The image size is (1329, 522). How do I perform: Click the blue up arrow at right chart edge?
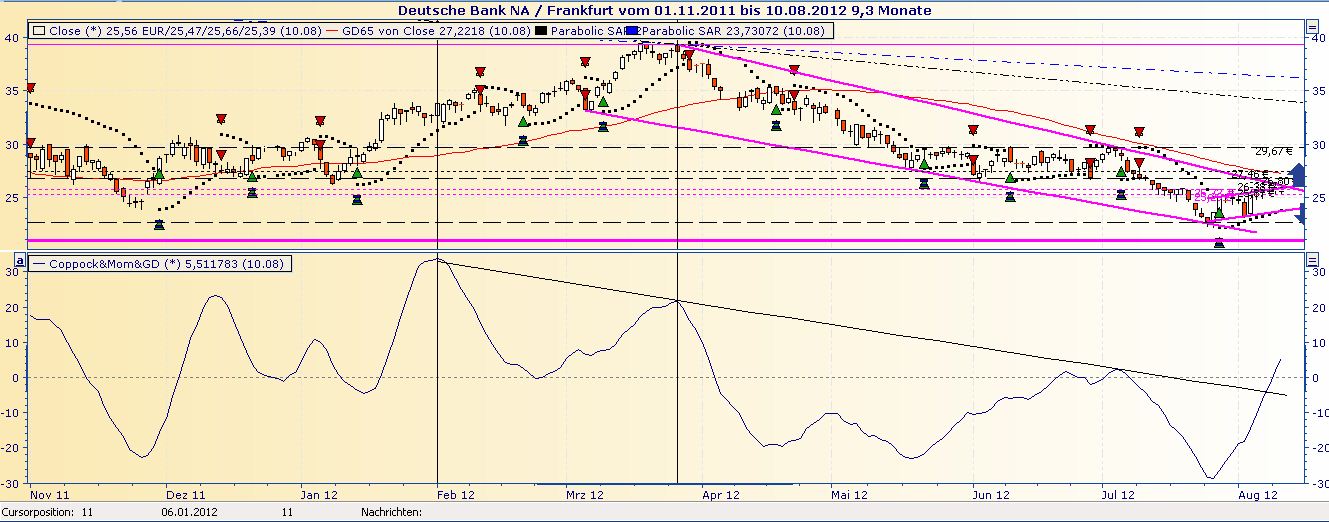(1296, 175)
